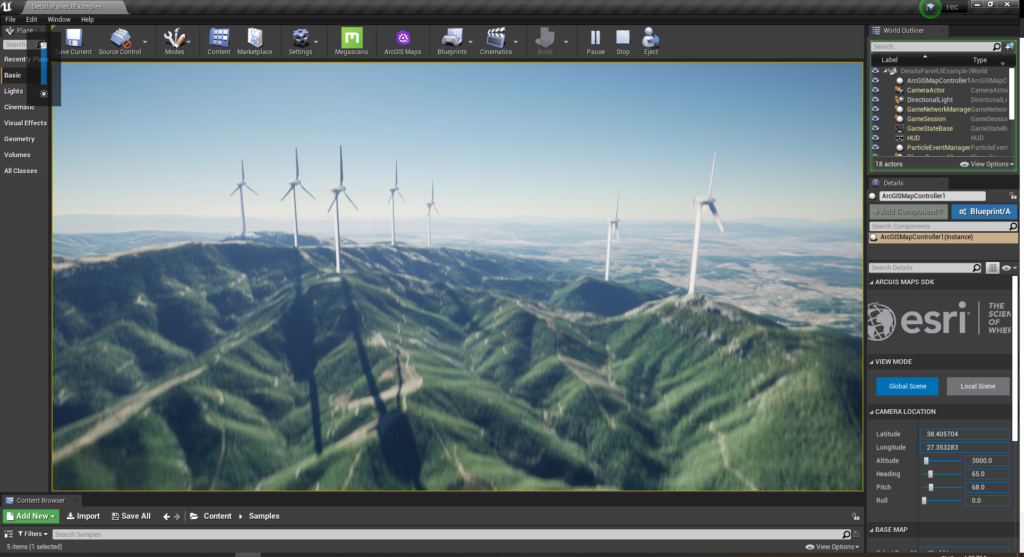1024x557 pixels.
Task: Open the Help menu
Action: click(x=88, y=20)
